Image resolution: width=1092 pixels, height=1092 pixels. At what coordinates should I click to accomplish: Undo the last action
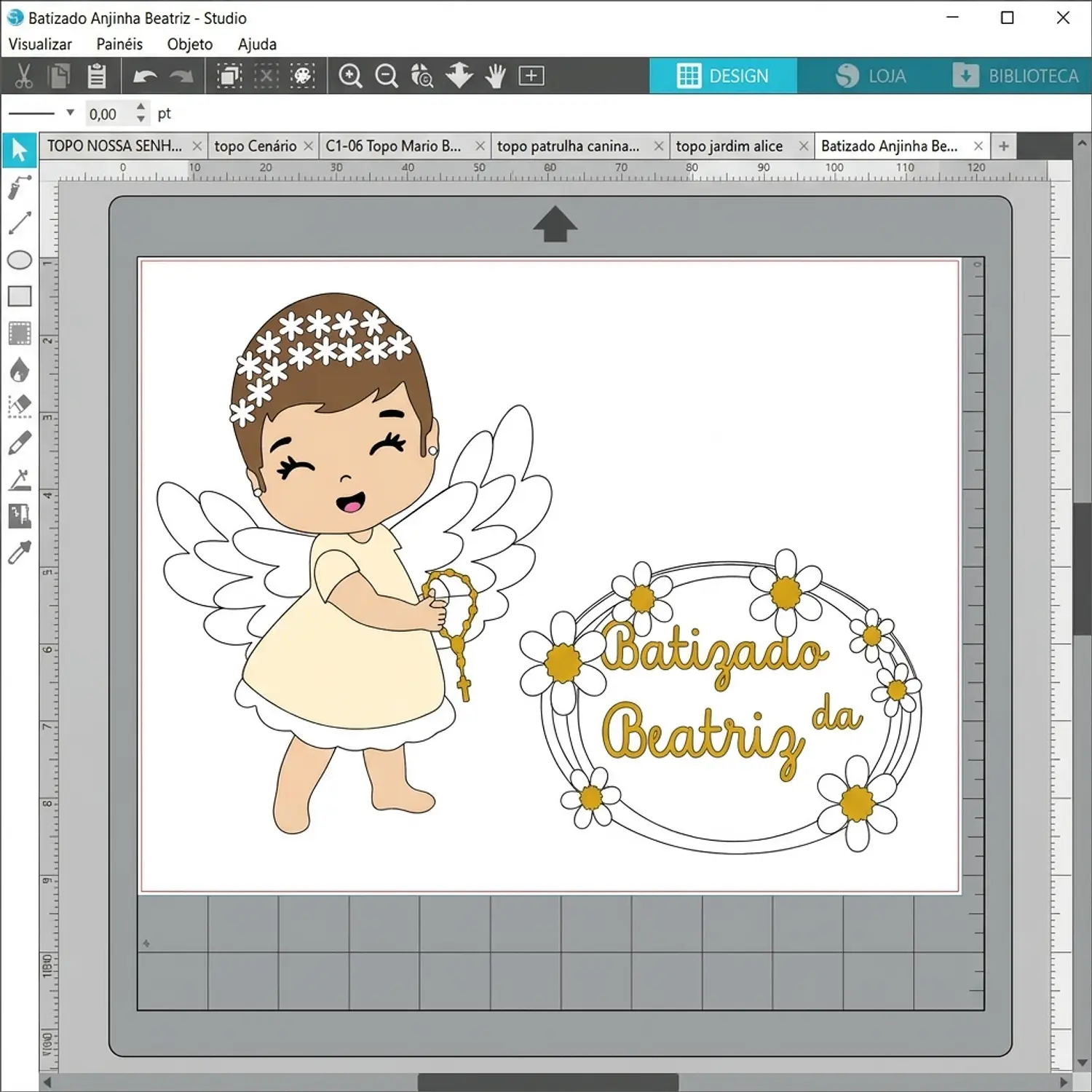146,76
